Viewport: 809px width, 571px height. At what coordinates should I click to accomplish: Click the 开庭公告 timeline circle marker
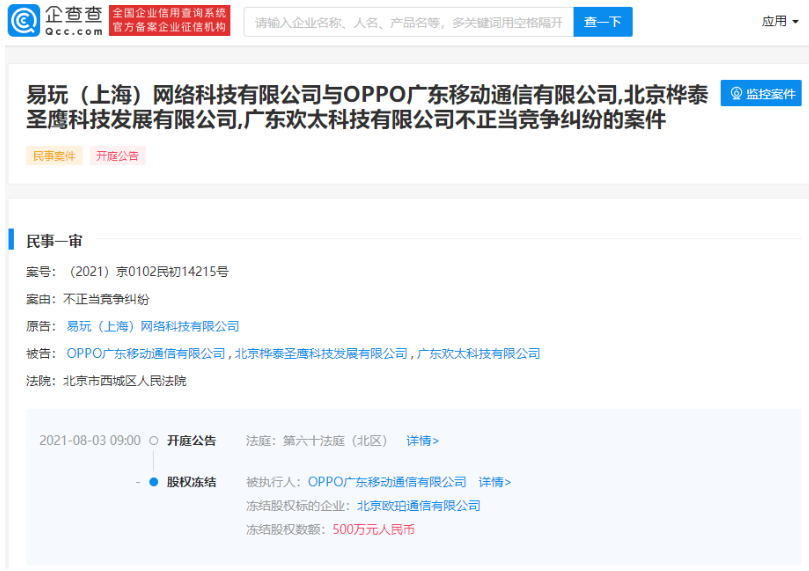pyautogui.click(x=154, y=441)
